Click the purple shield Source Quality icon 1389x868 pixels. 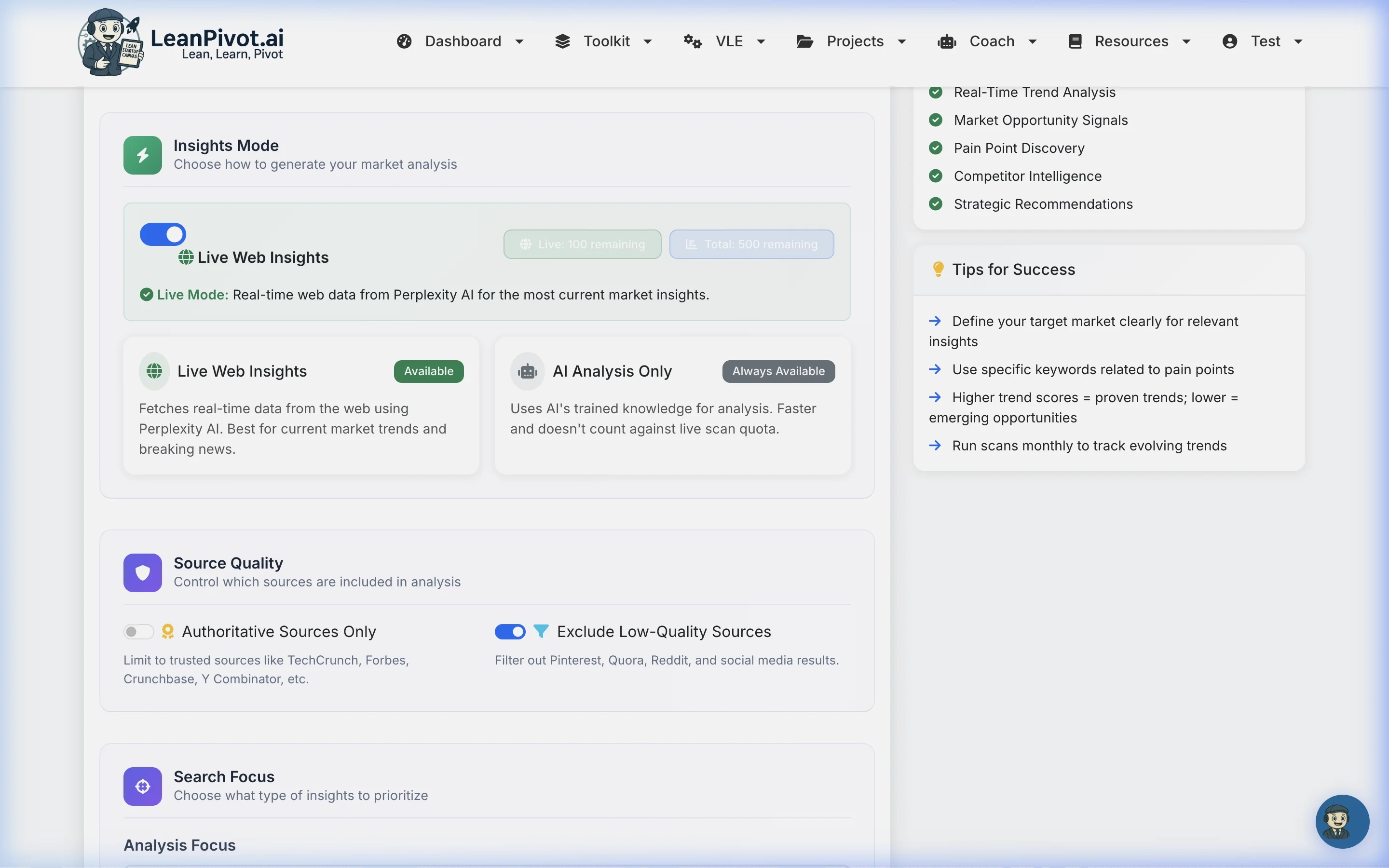[x=142, y=572]
